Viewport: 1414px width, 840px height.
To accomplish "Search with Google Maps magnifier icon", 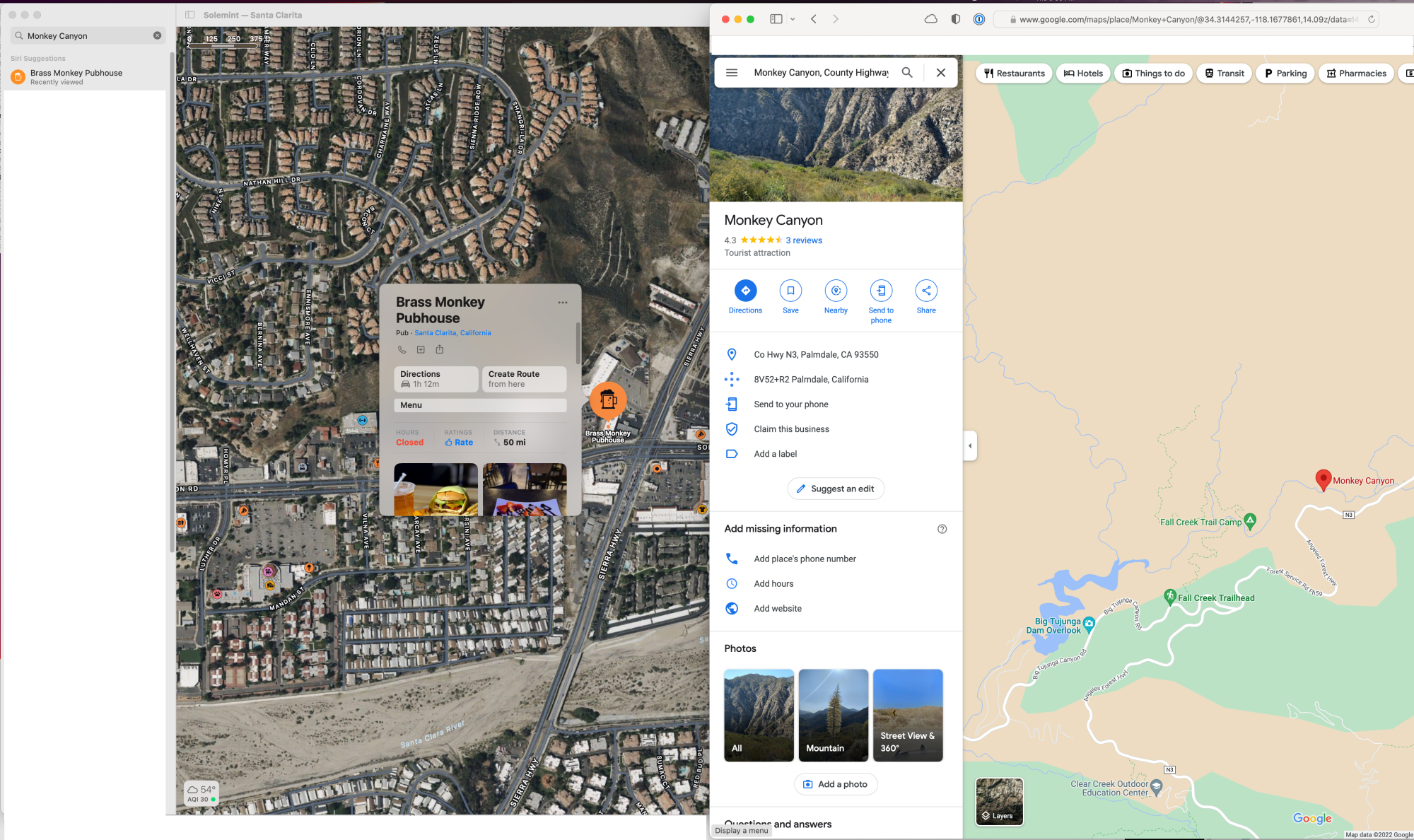I will [907, 73].
